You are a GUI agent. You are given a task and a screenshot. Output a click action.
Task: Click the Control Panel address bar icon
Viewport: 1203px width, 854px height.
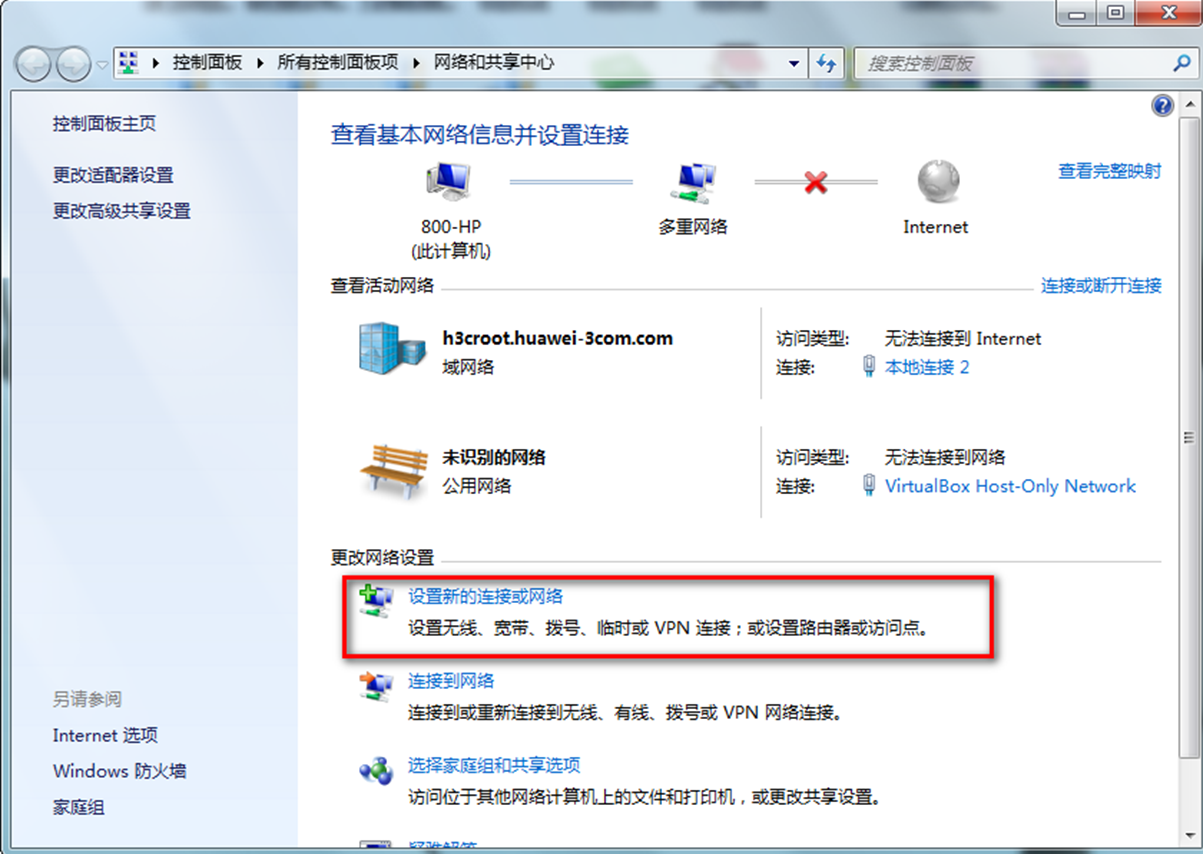point(129,62)
